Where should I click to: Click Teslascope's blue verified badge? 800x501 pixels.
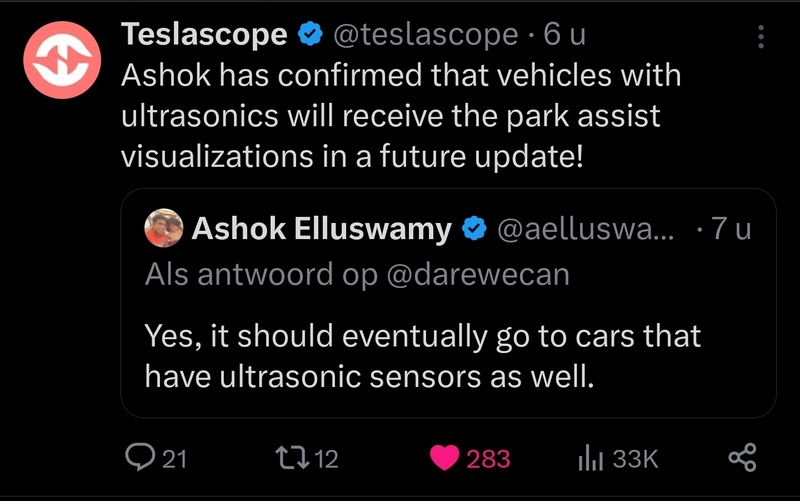coord(310,34)
